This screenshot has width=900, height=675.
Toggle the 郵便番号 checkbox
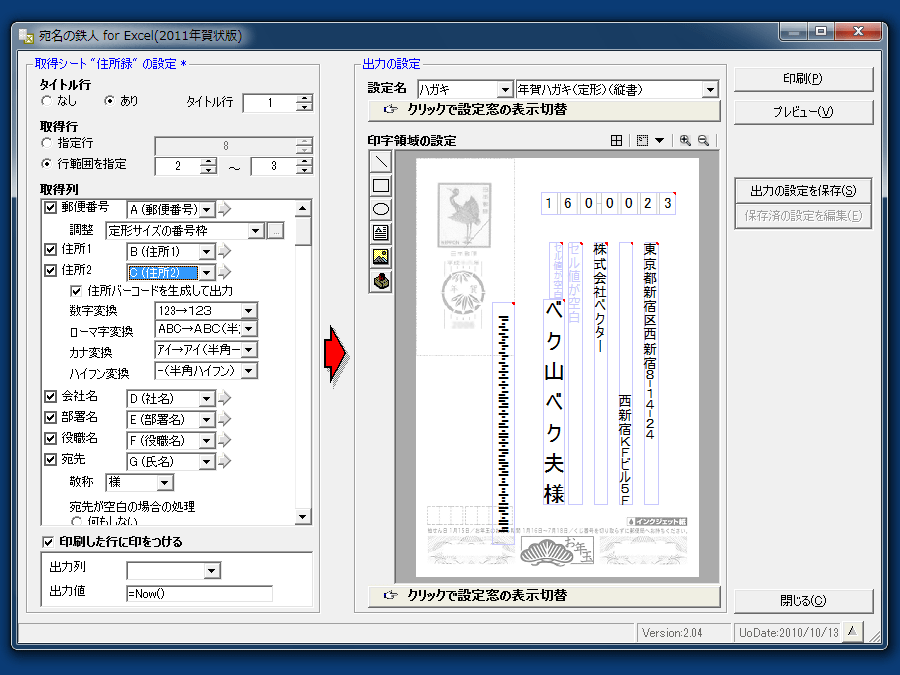click(51, 207)
